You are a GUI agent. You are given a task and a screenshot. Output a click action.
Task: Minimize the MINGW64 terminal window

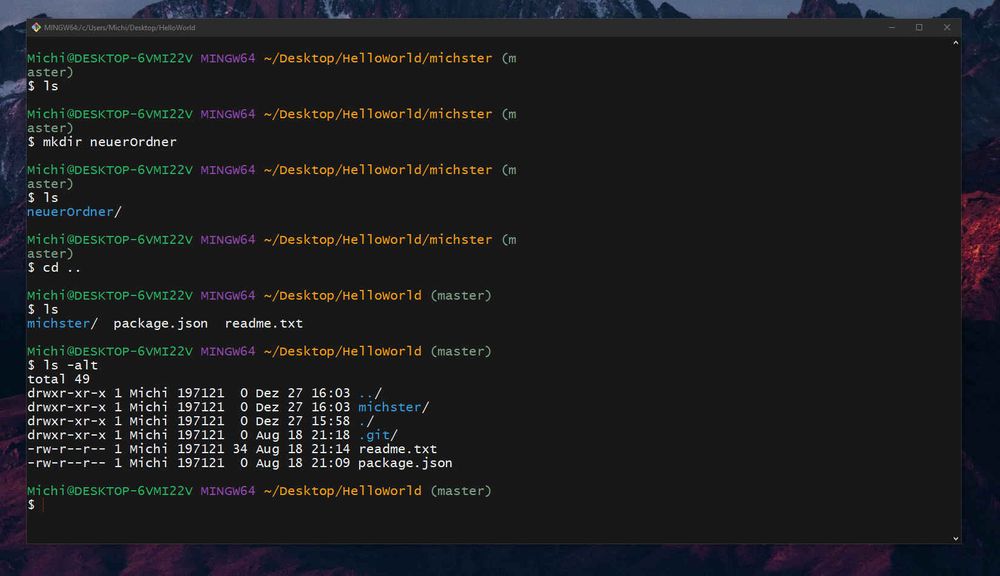click(891, 27)
